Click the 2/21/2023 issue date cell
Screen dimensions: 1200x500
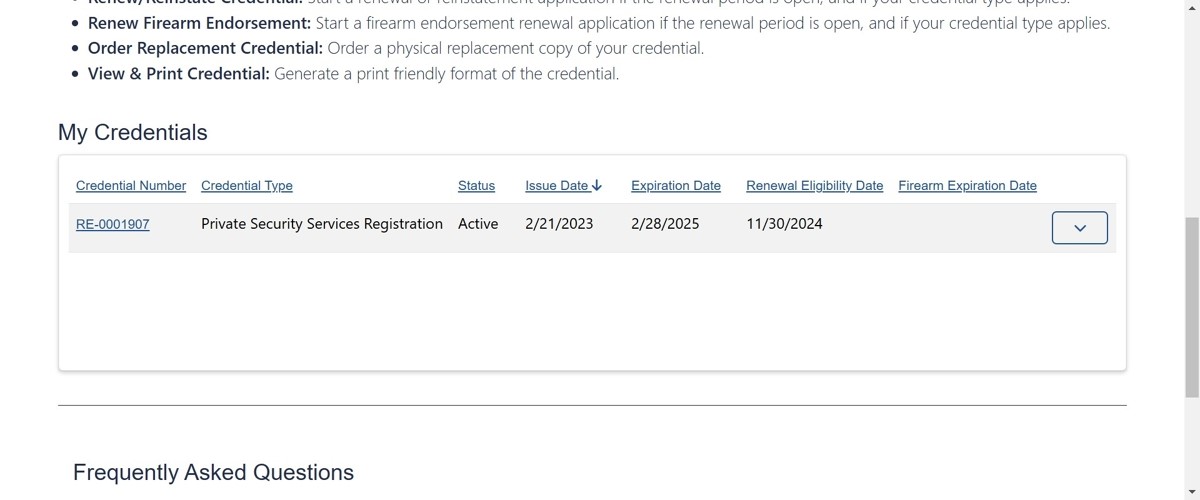(559, 224)
